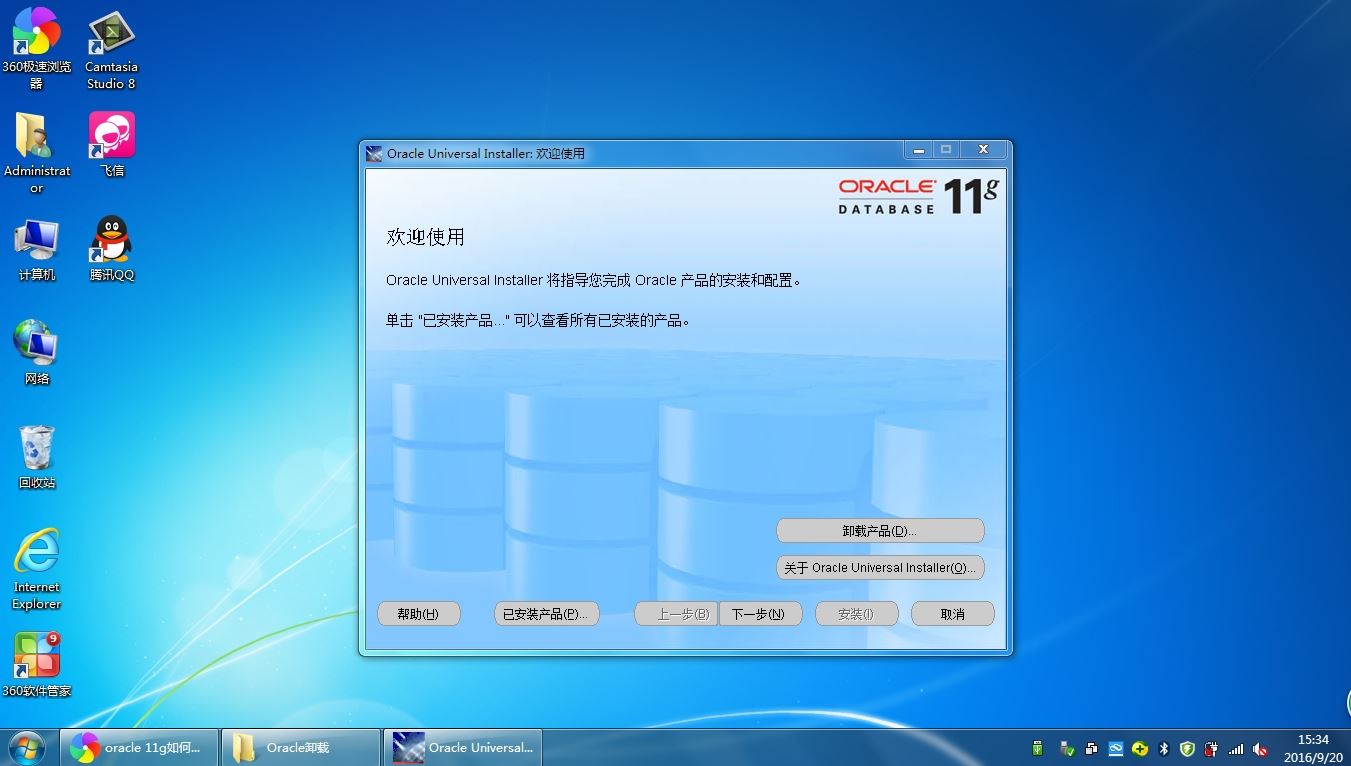Click the Bluetooth tray icon

point(1164,749)
